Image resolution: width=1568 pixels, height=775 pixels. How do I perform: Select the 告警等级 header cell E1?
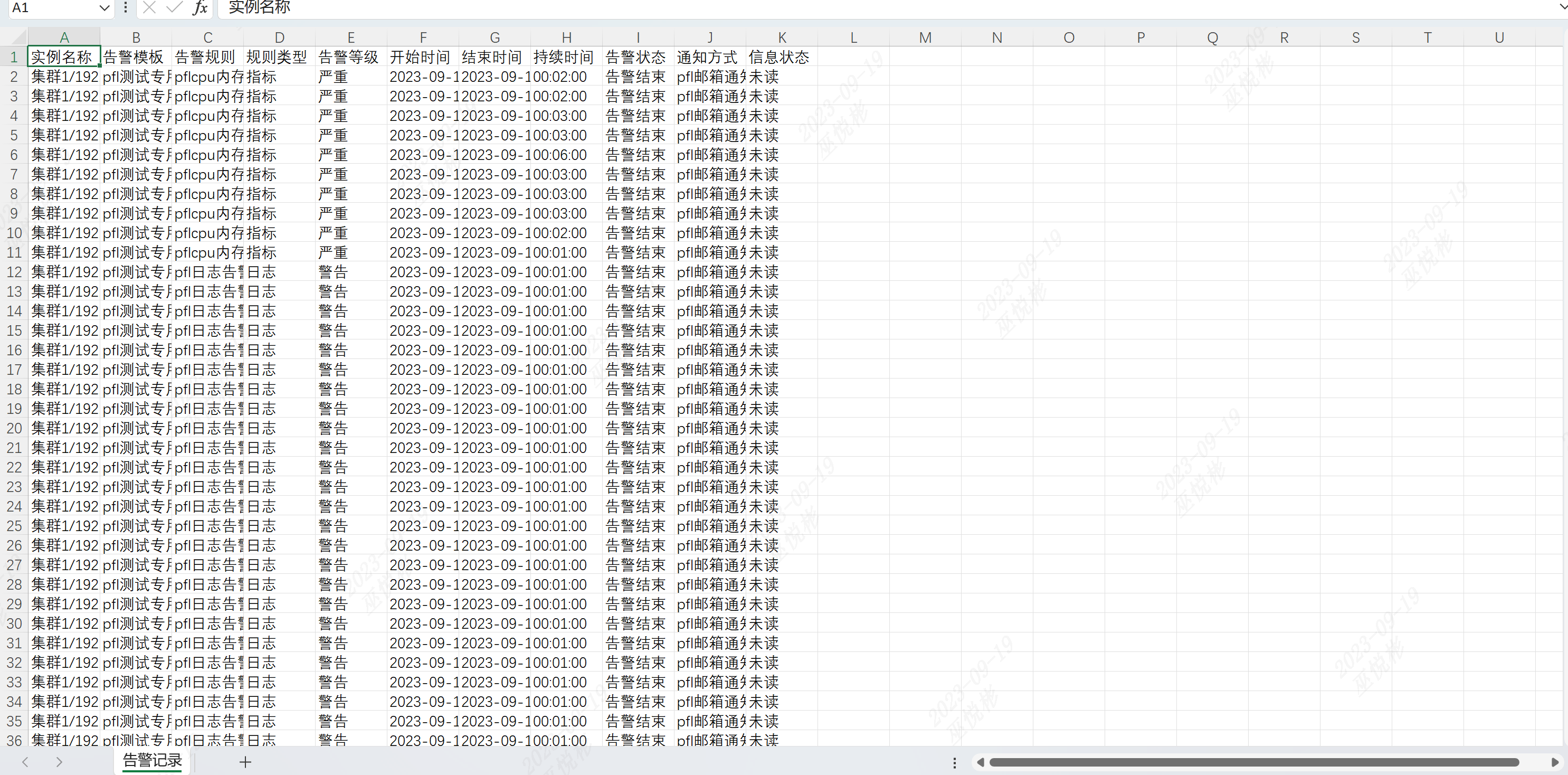click(350, 57)
